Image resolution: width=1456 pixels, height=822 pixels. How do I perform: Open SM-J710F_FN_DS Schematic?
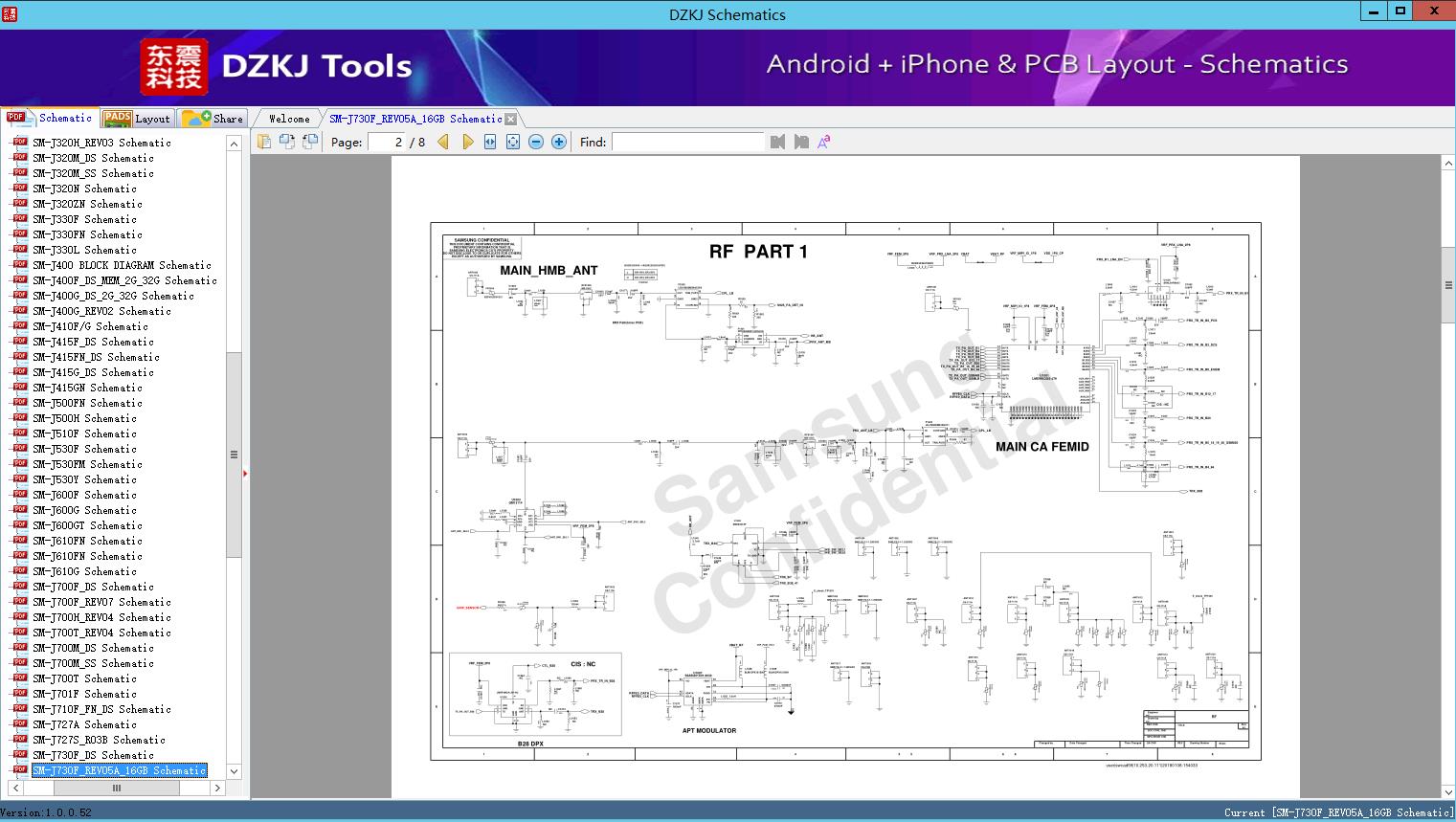(x=101, y=709)
